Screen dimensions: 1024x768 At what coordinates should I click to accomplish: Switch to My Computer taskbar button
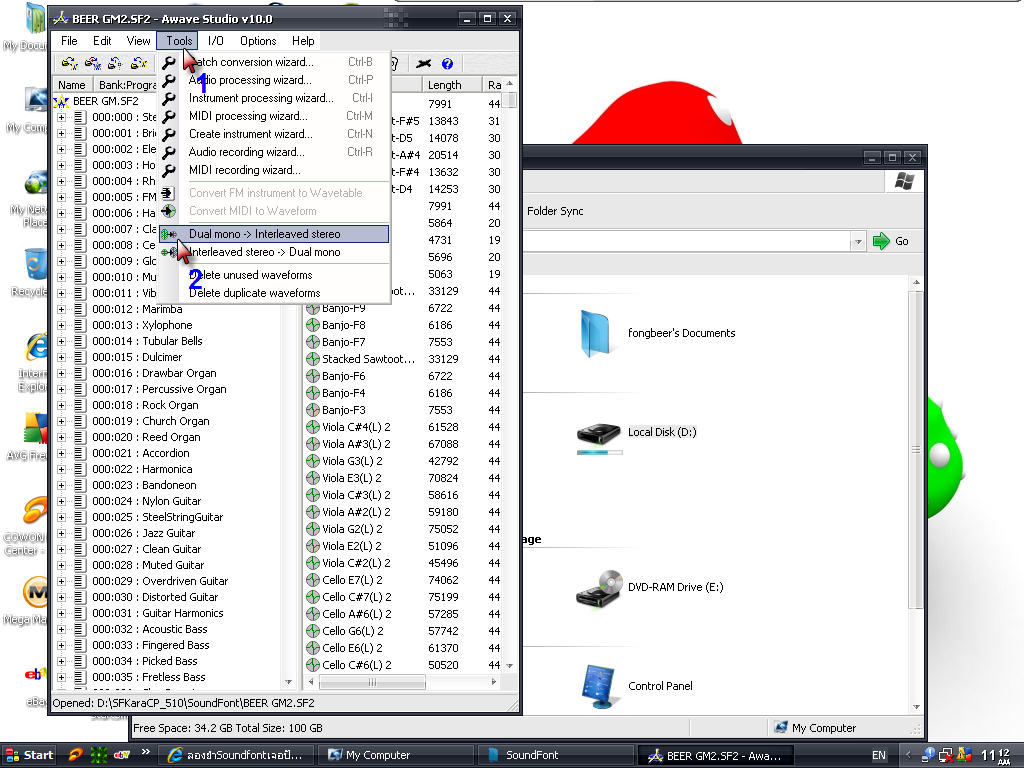pos(397,755)
